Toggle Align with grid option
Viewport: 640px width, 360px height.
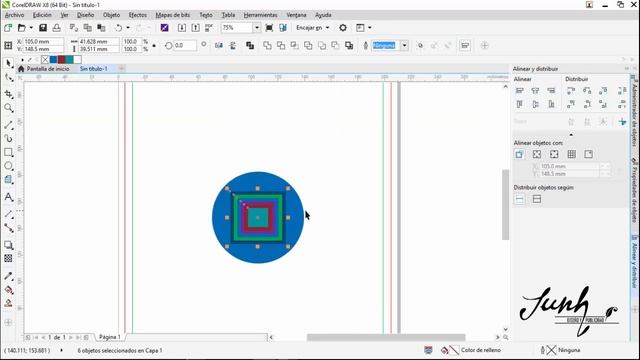coord(571,154)
